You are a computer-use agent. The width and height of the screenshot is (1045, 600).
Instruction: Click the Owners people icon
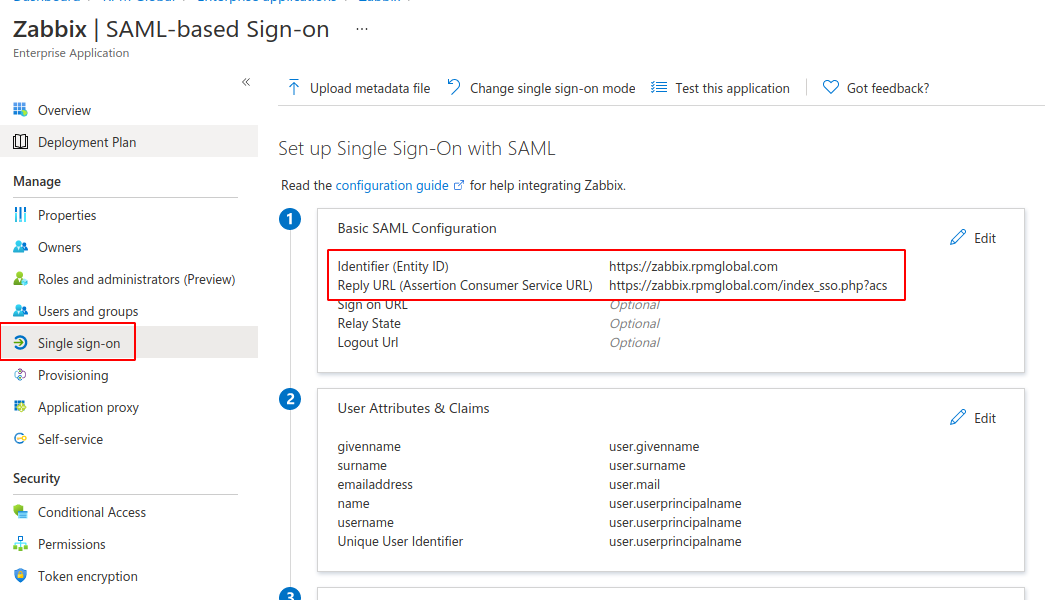20,247
